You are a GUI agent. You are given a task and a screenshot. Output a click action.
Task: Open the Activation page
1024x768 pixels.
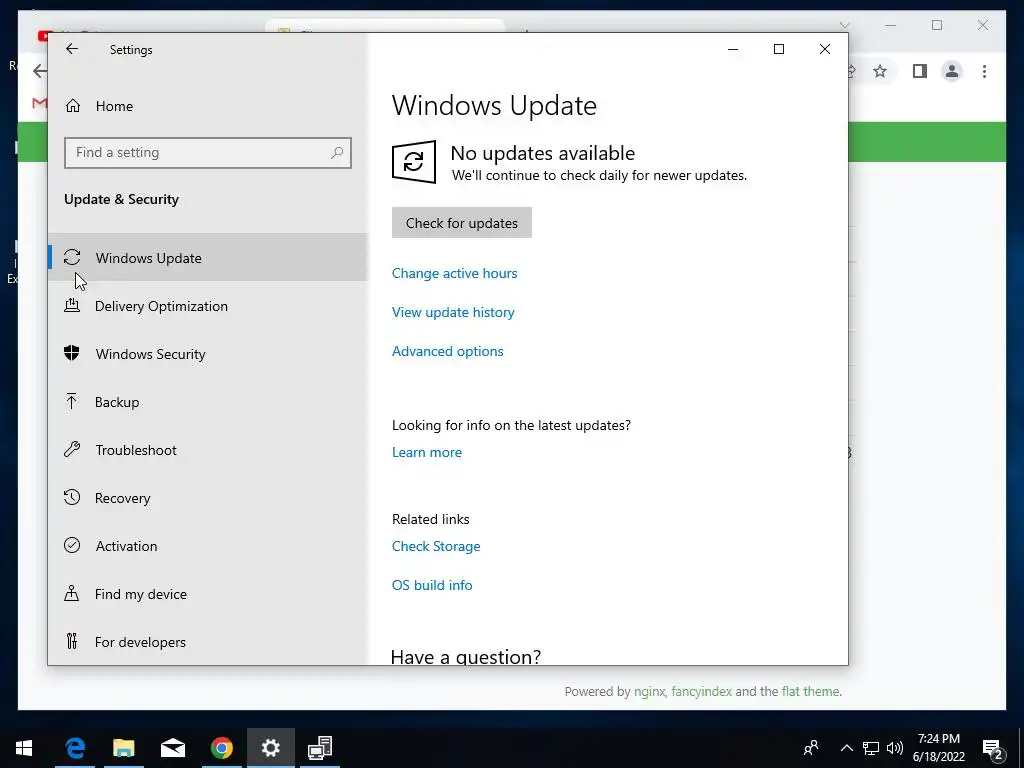tap(208, 546)
